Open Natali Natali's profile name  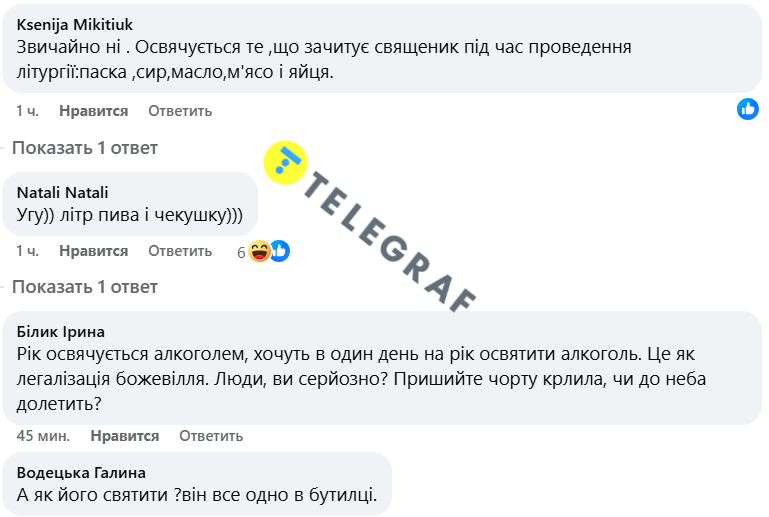coord(63,193)
